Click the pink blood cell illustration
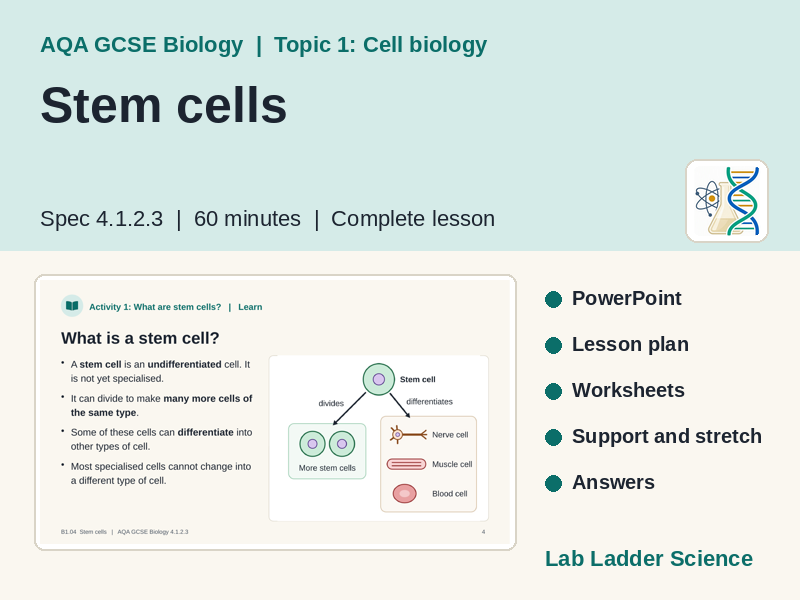This screenshot has height=600, width=800. (405, 493)
